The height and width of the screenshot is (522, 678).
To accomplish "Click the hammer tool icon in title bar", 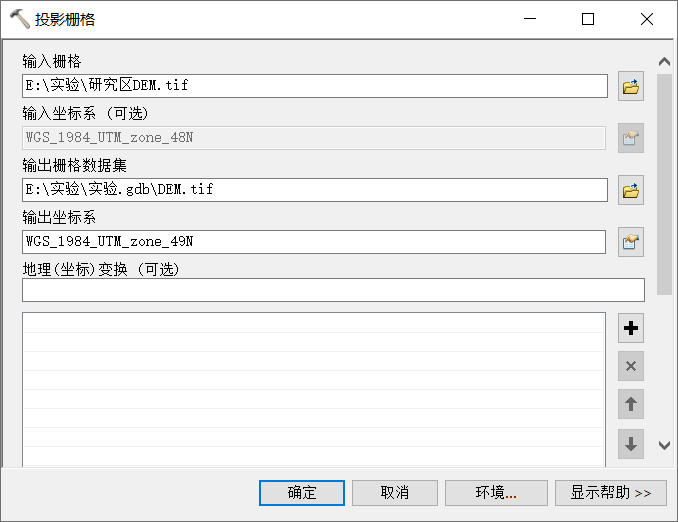I will click(x=19, y=19).
